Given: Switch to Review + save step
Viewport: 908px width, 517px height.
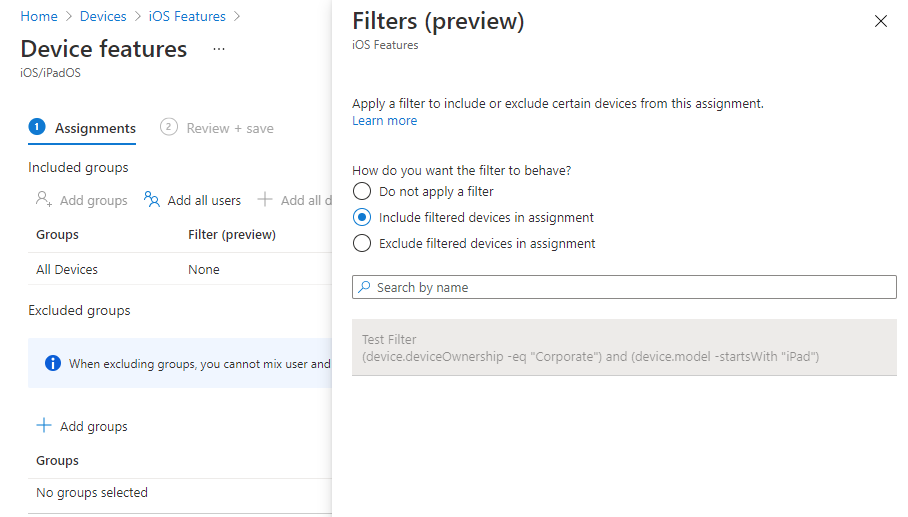Looking at the screenshot, I should click(x=217, y=128).
